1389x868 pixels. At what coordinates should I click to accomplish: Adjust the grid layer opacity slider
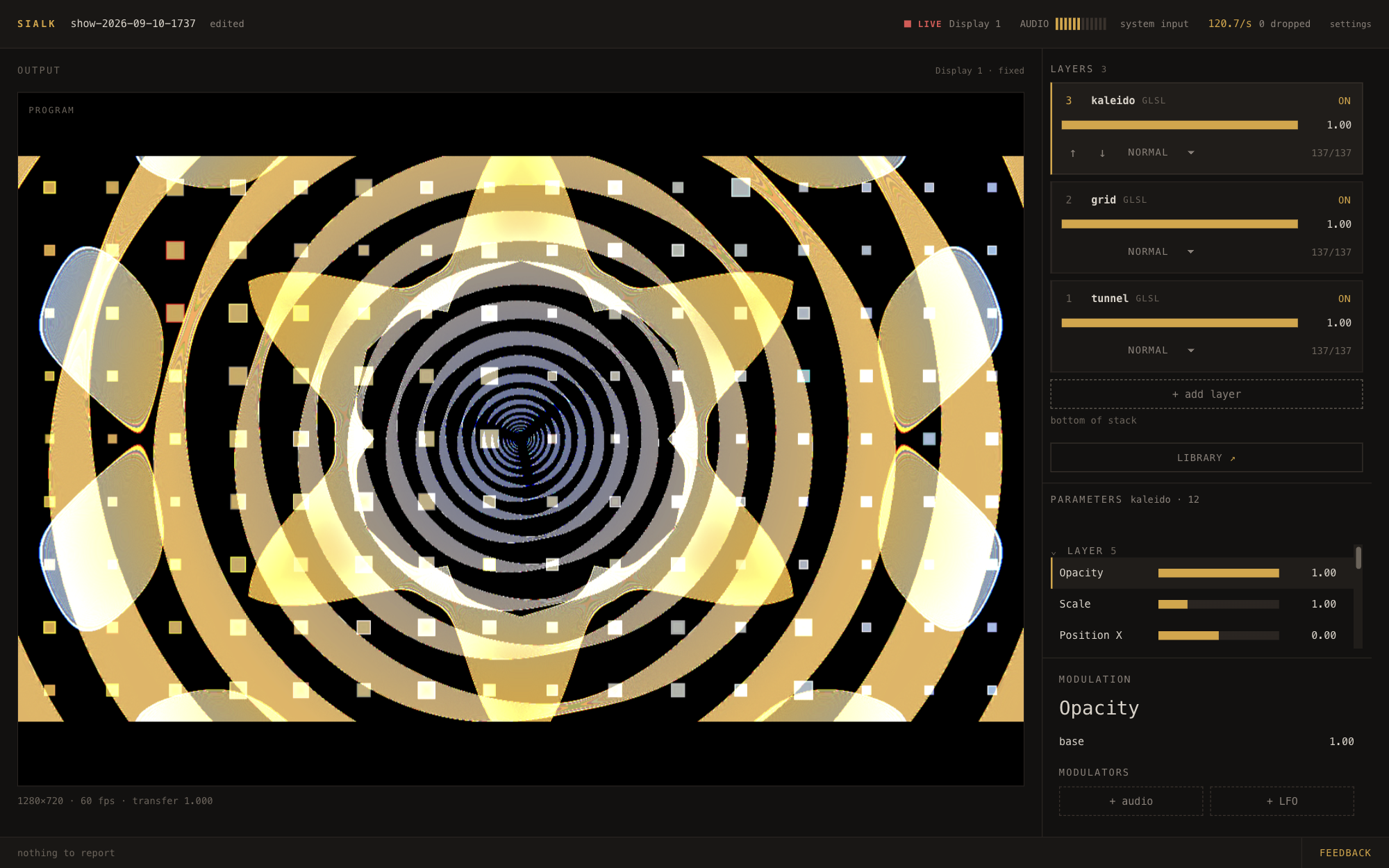click(1179, 224)
